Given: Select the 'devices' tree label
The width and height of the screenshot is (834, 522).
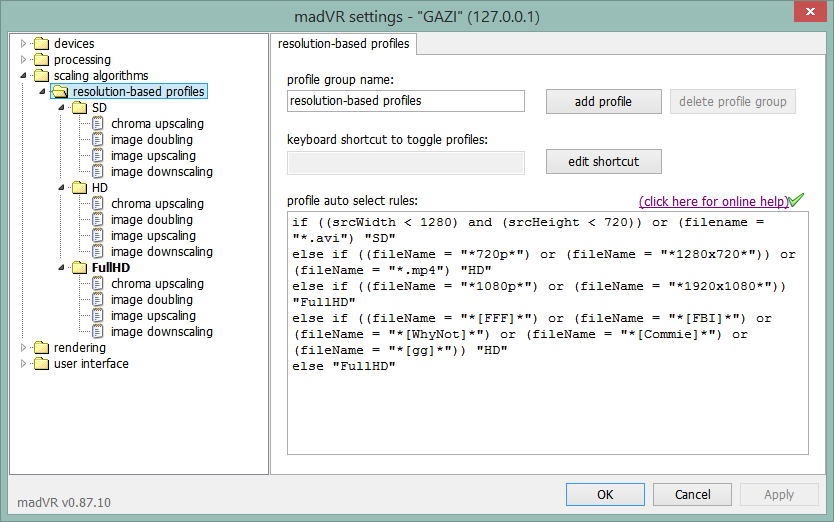Looking at the screenshot, I should click(x=74, y=44).
